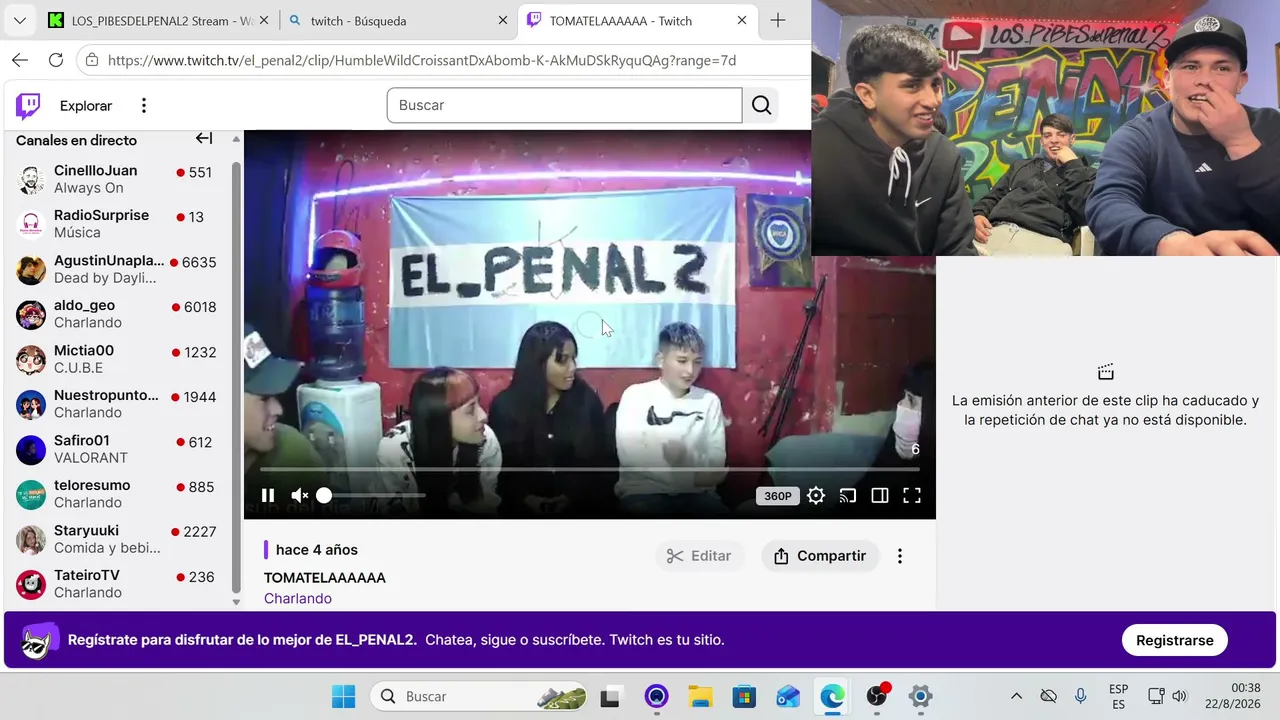
Task: Open the three-dot menu beside Explorar
Action: click(x=144, y=106)
